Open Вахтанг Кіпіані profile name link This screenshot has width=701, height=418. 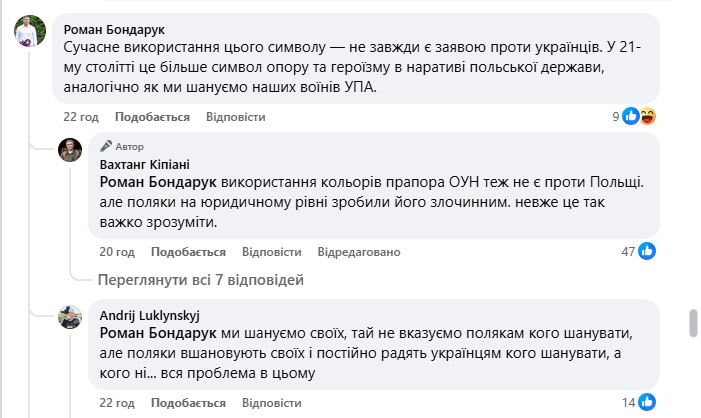click(x=144, y=164)
